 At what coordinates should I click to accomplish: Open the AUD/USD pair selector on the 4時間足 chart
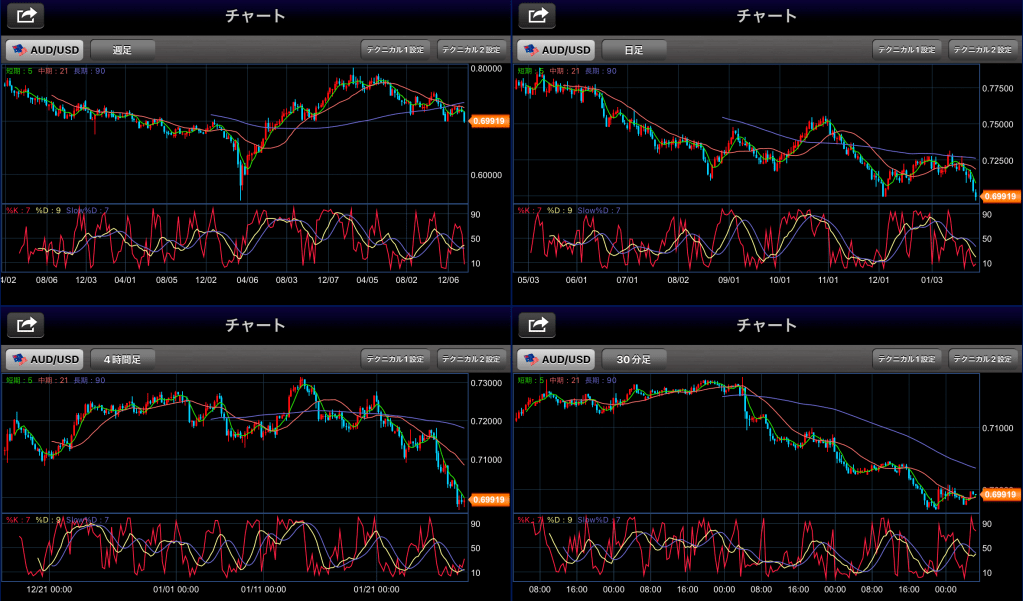click(x=44, y=359)
